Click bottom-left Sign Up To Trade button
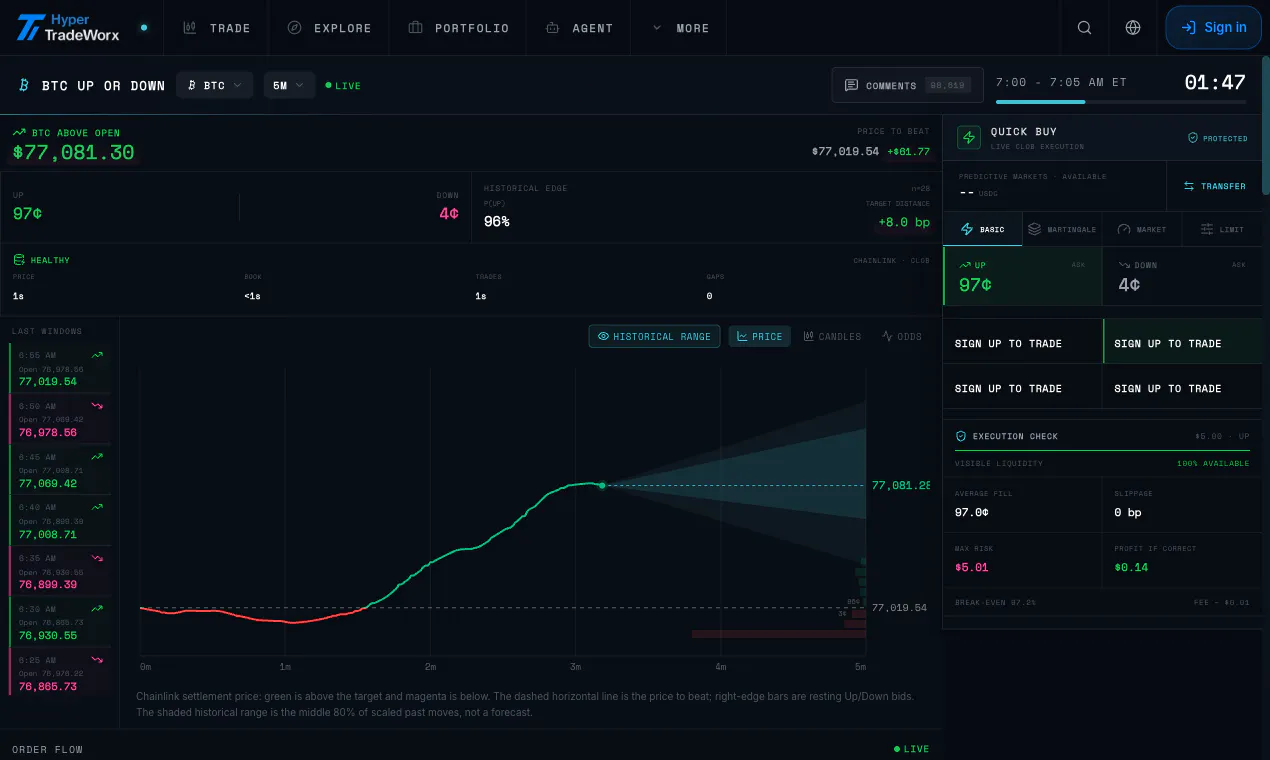Viewport: 1270px width, 760px height. point(1022,387)
